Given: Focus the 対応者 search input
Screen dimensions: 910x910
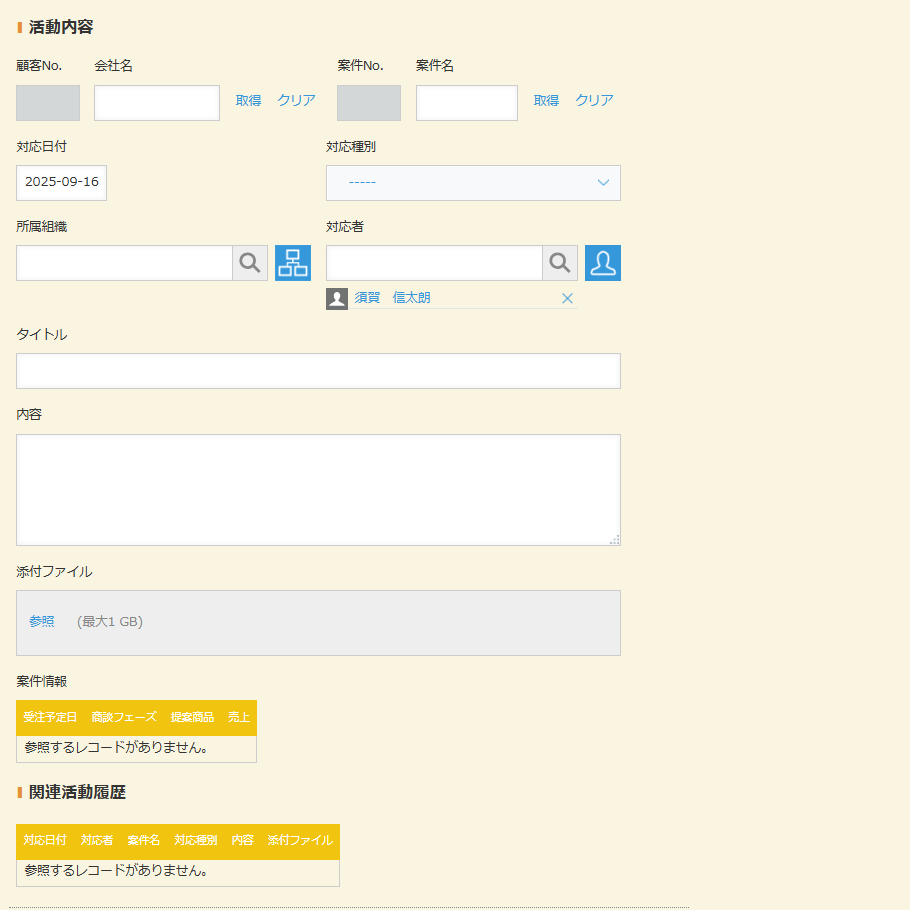Looking at the screenshot, I should click(x=434, y=263).
